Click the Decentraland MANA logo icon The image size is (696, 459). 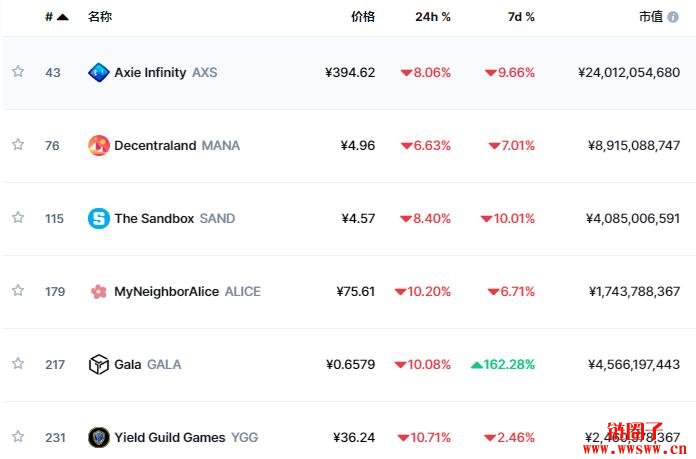pos(99,146)
